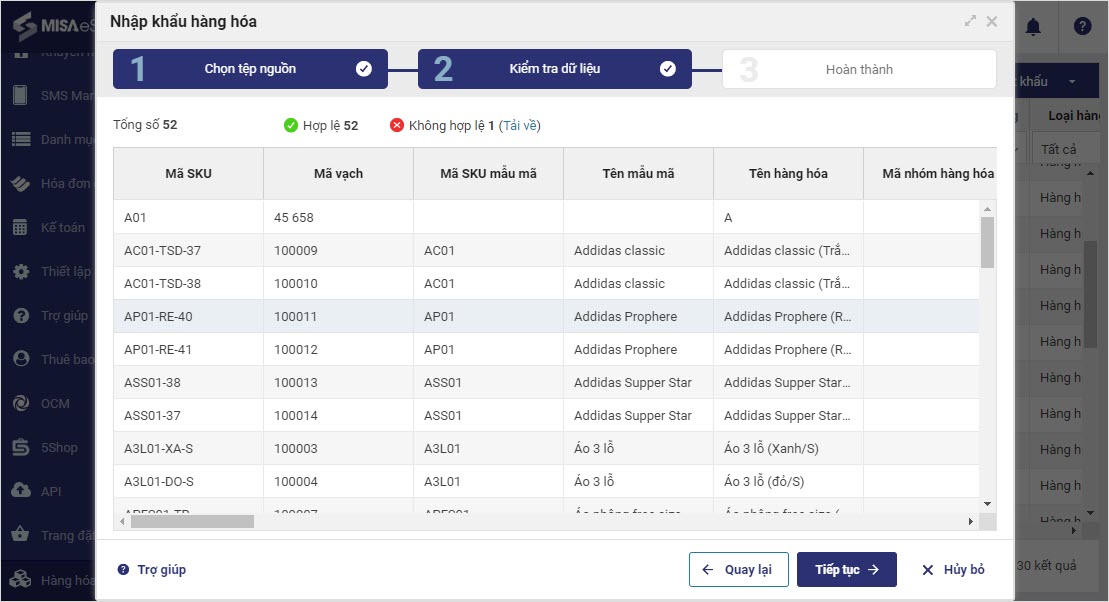
Task: Cancel import with Hủy bỏ
Action: click(x=953, y=570)
